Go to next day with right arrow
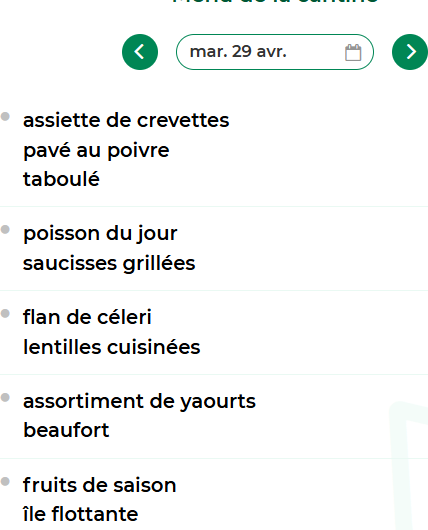Screen dimensions: 428x530 (x=410, y=52)
